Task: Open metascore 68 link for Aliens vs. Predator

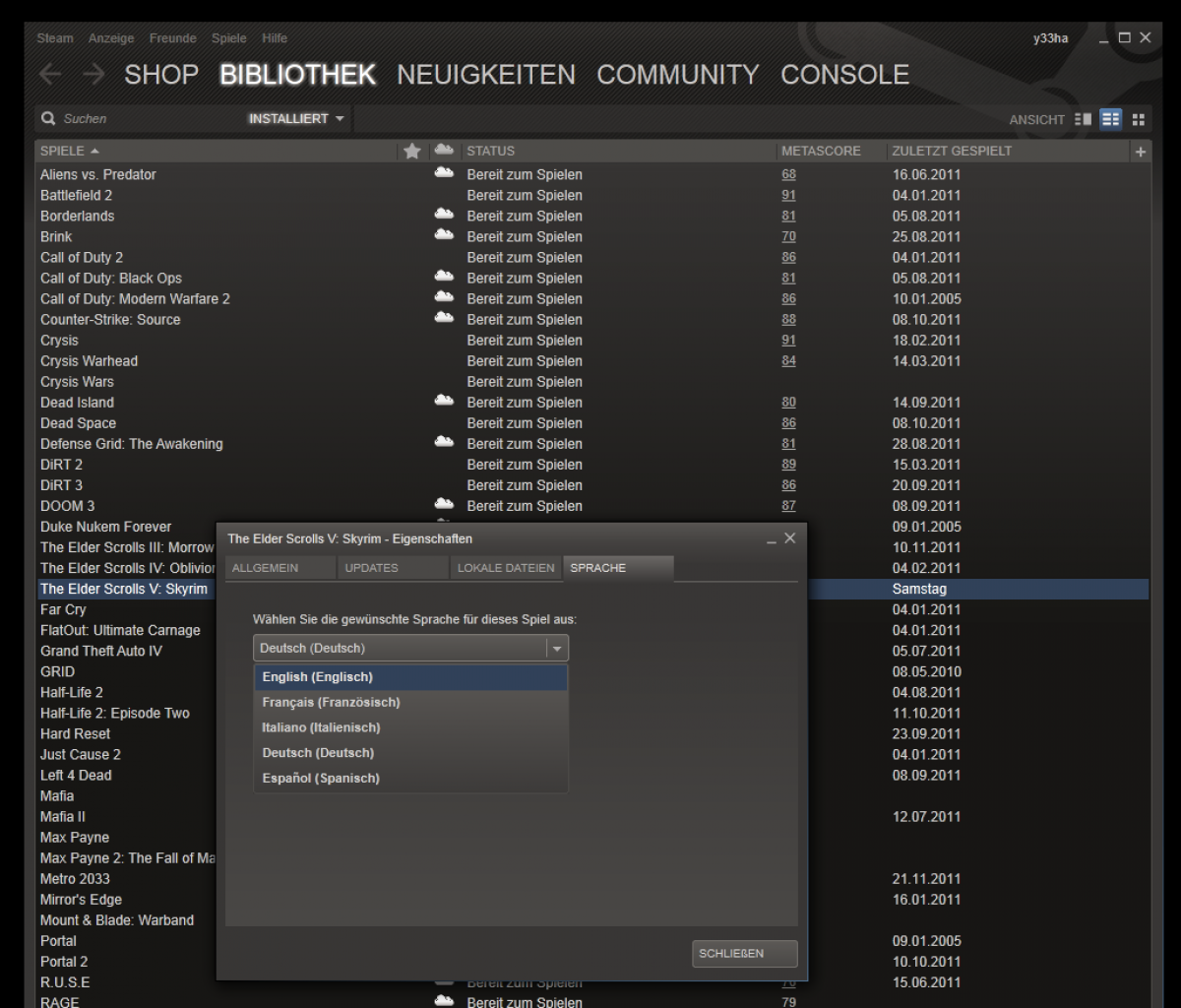Action: click(x=788, y=174)
